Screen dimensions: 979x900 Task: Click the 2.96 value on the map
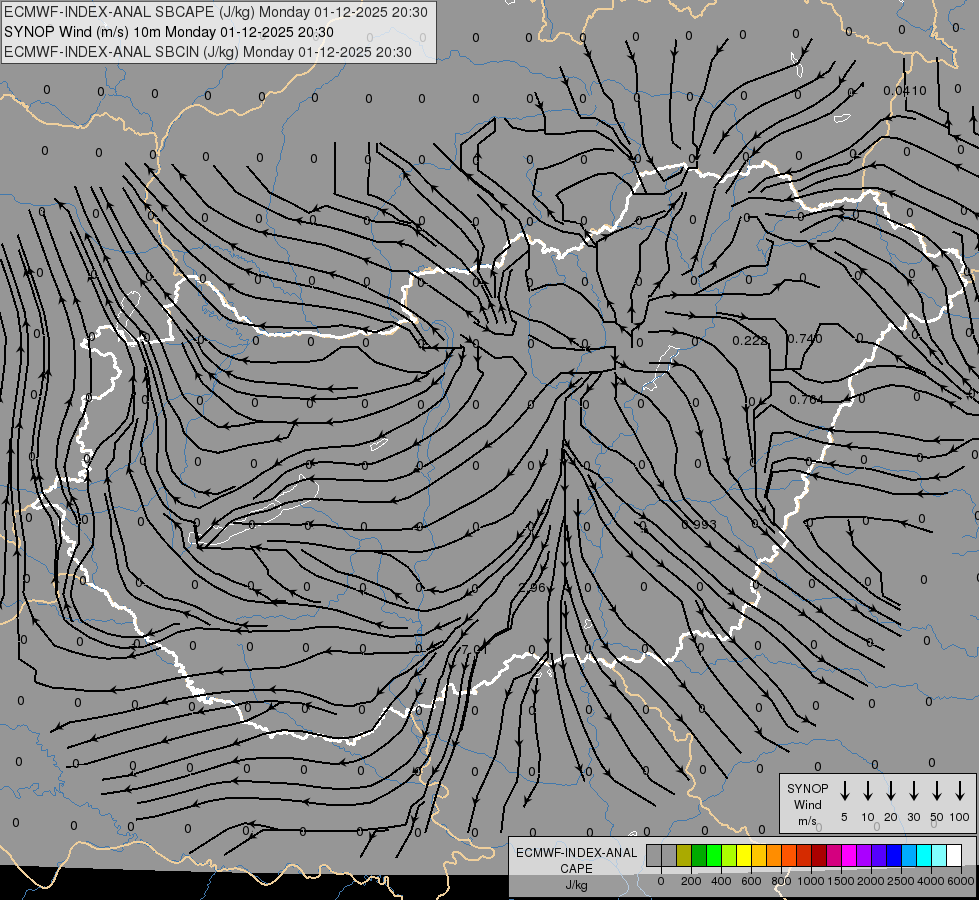click(532, 588)
